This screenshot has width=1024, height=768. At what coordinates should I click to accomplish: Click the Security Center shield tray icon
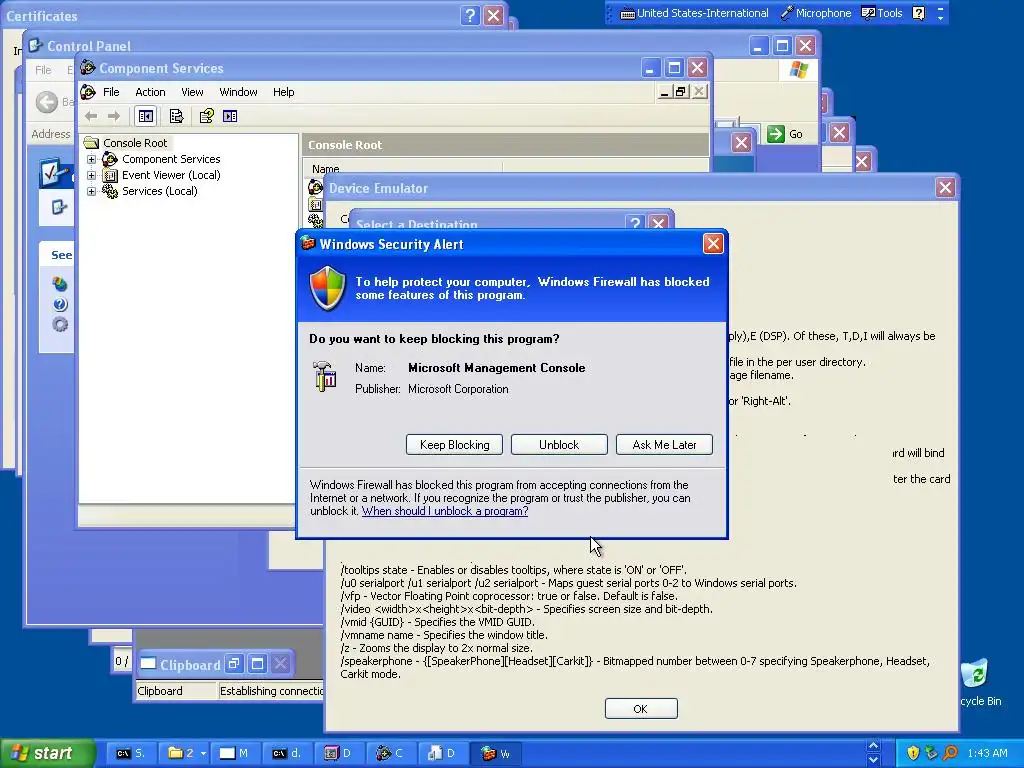913,753
